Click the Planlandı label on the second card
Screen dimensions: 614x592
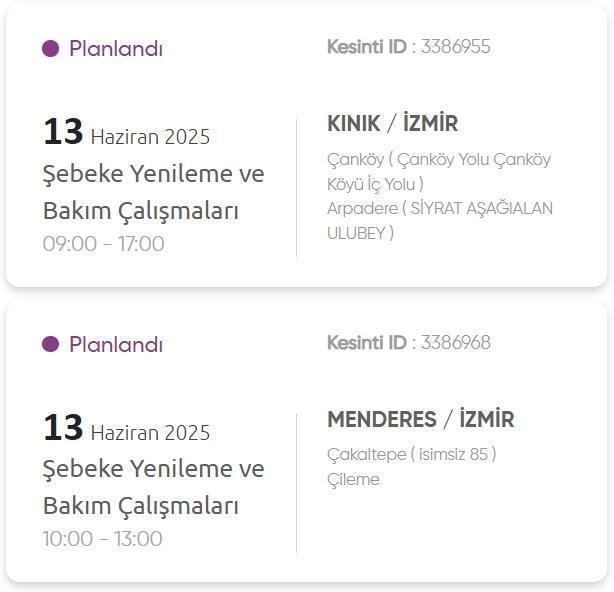pyautogui.click(x=116, y=344)
